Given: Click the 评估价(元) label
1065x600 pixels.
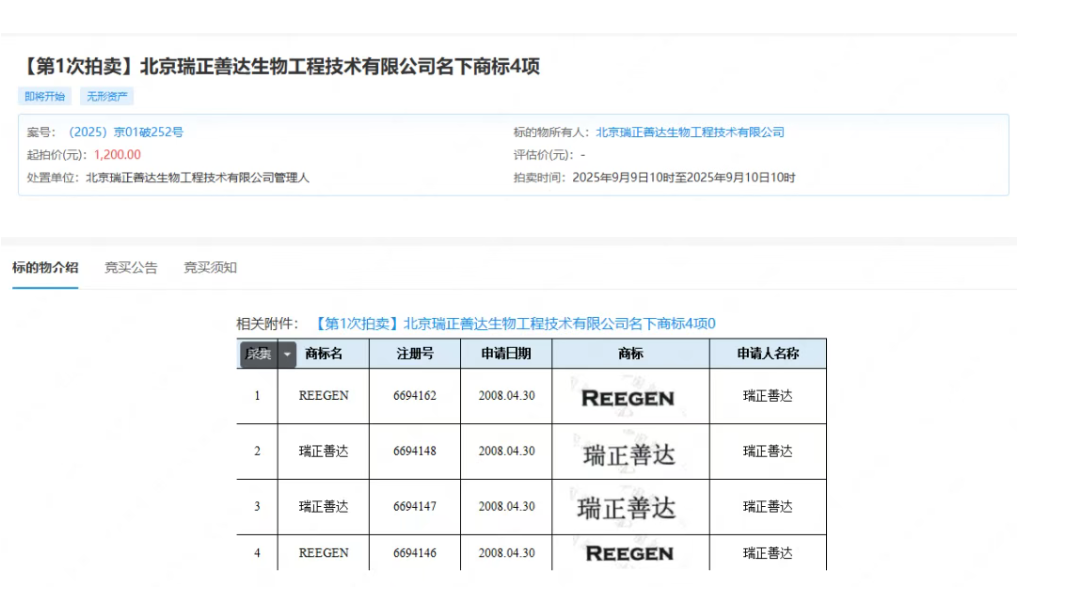Looking at the screenshot, I should tap(543, 155).
